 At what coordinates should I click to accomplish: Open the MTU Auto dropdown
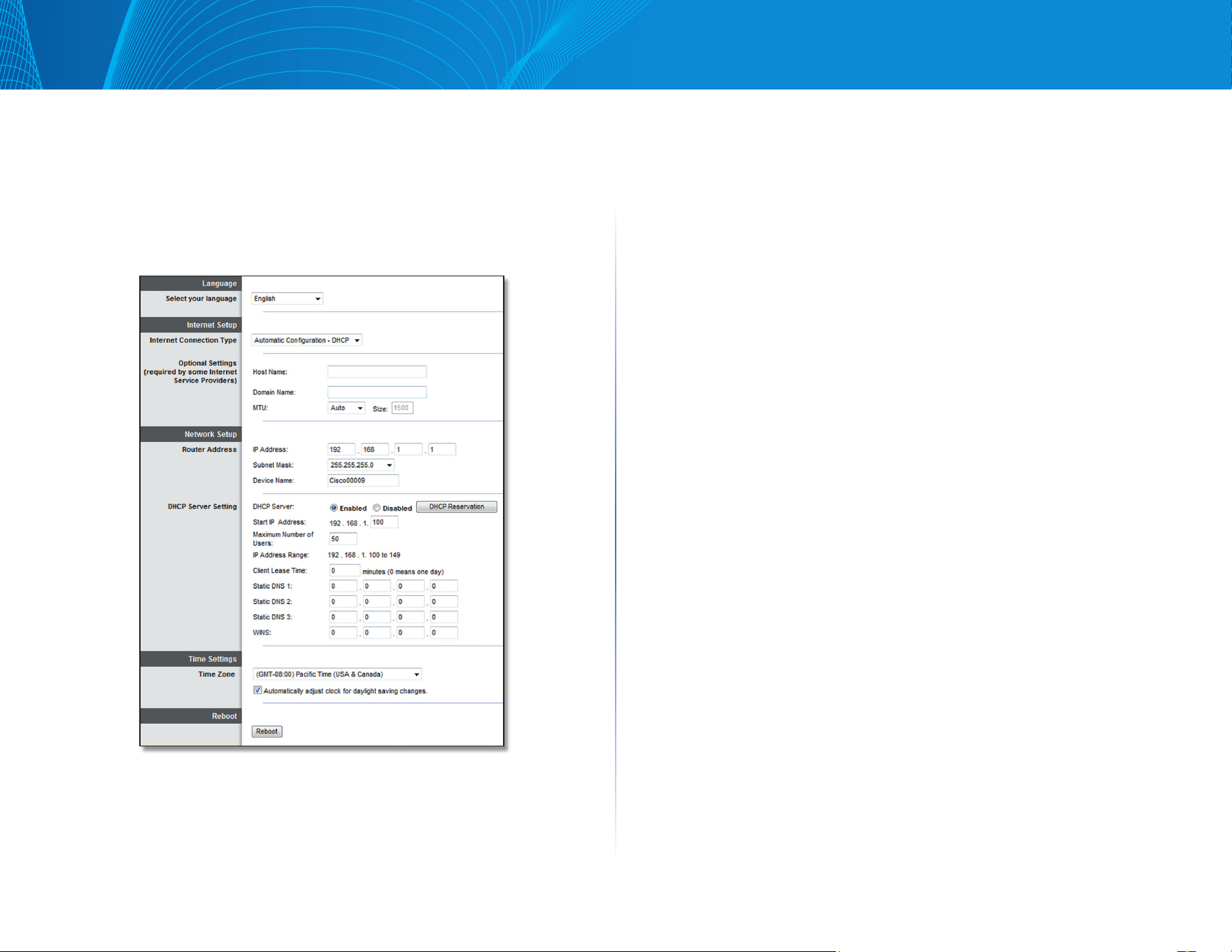coord(346,408)
